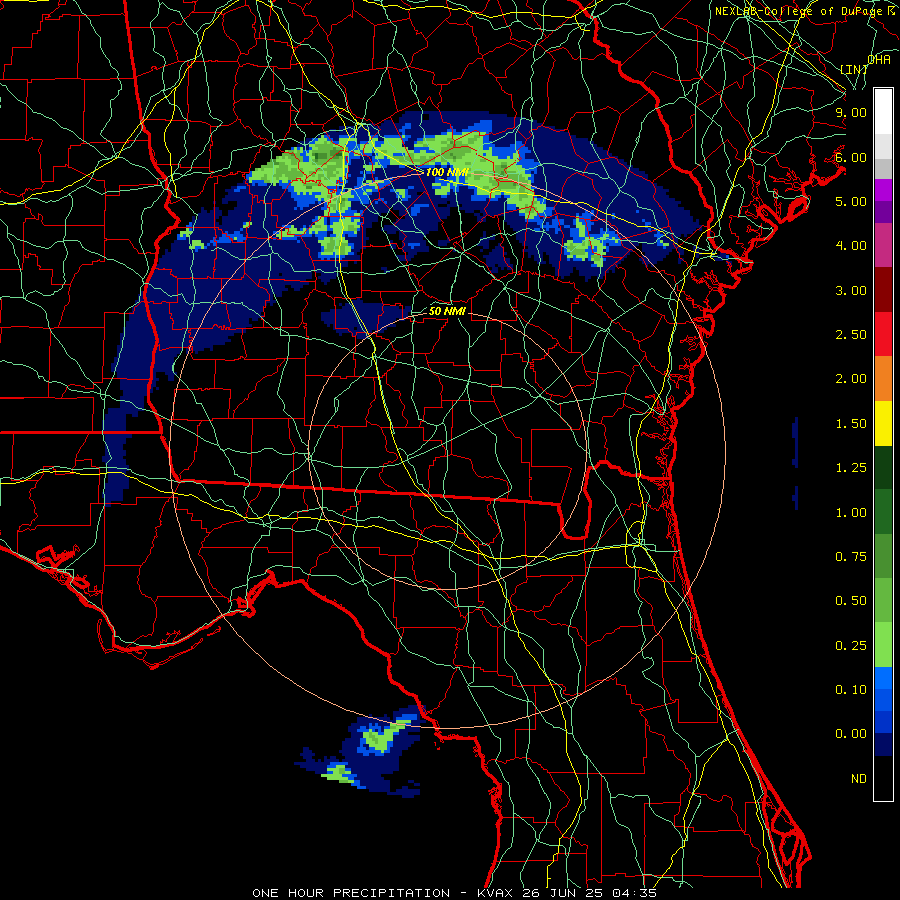Click the "1.25" legend label
Image resolution: width=900 pixels, height=900 pixels.
tap(851, 468)
